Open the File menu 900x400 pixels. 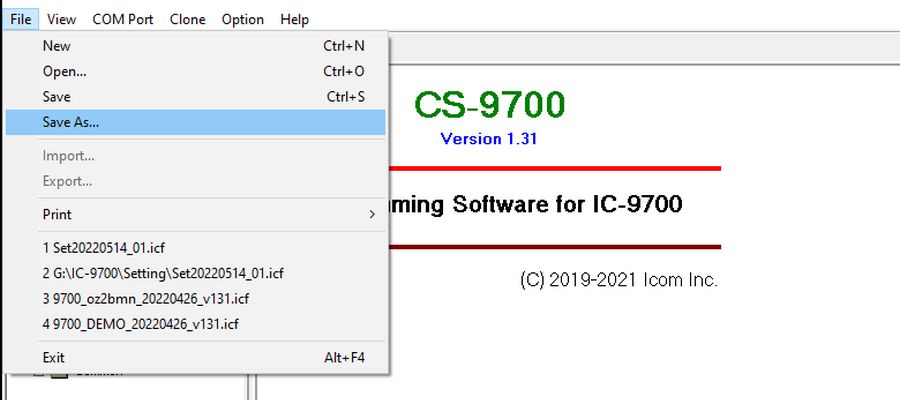pos(21,19)
